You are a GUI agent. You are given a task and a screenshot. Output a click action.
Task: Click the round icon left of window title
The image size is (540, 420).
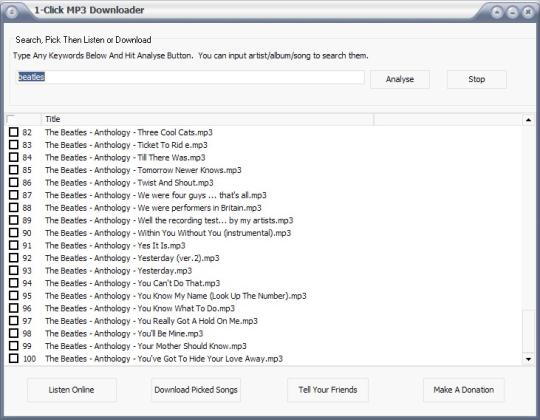[12, 12]
